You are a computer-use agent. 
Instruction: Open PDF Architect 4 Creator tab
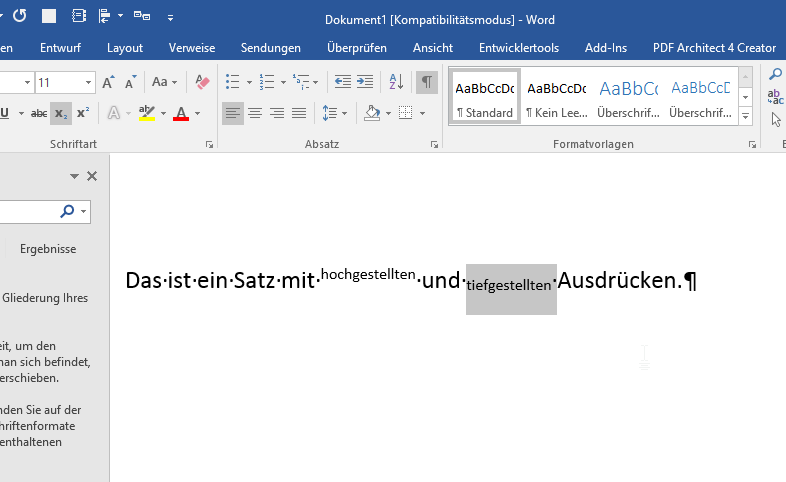(714, 48)
